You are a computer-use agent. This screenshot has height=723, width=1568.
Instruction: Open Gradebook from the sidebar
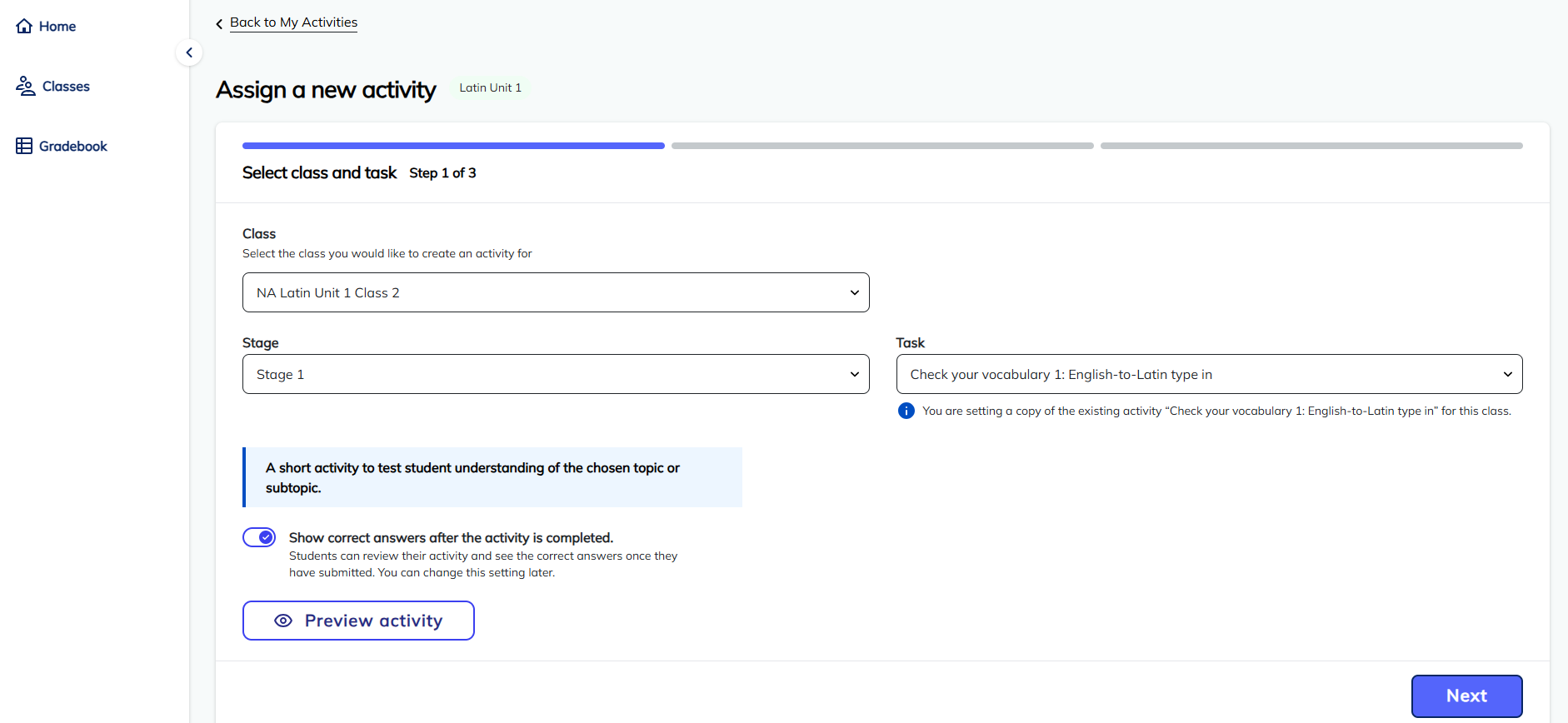tap(62, 146)
